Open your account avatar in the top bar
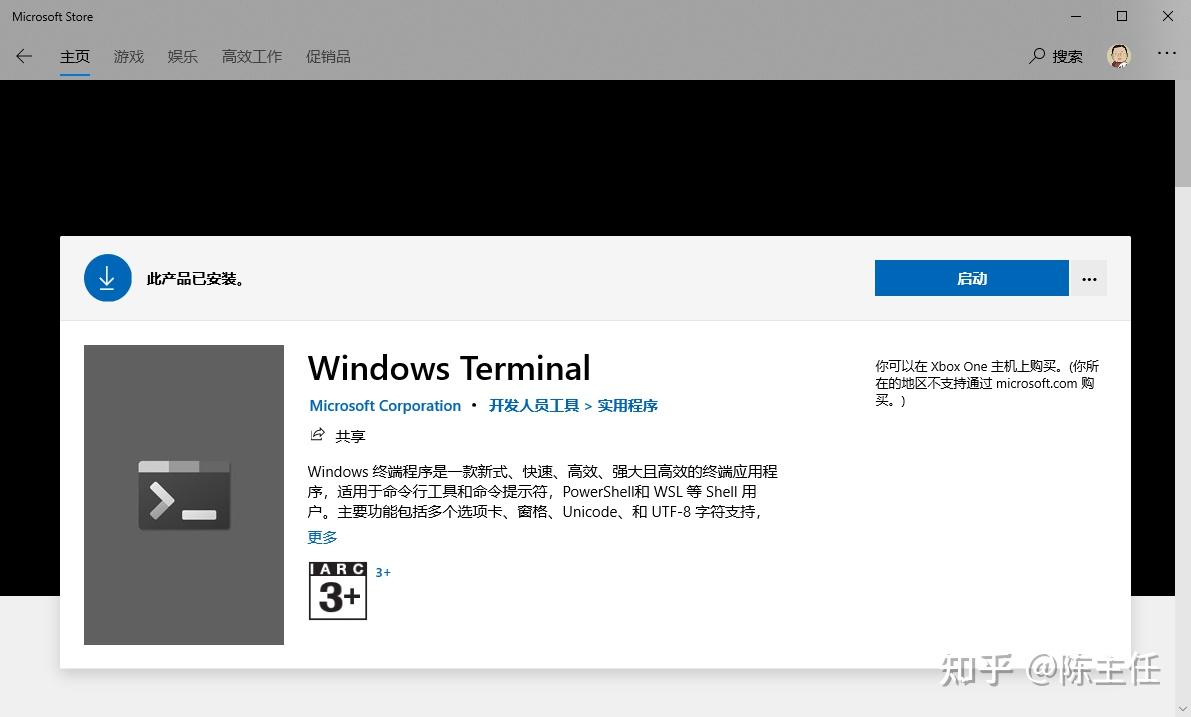The height and width of the screenshot is (717, 1191). click(x=1118, y=55)
